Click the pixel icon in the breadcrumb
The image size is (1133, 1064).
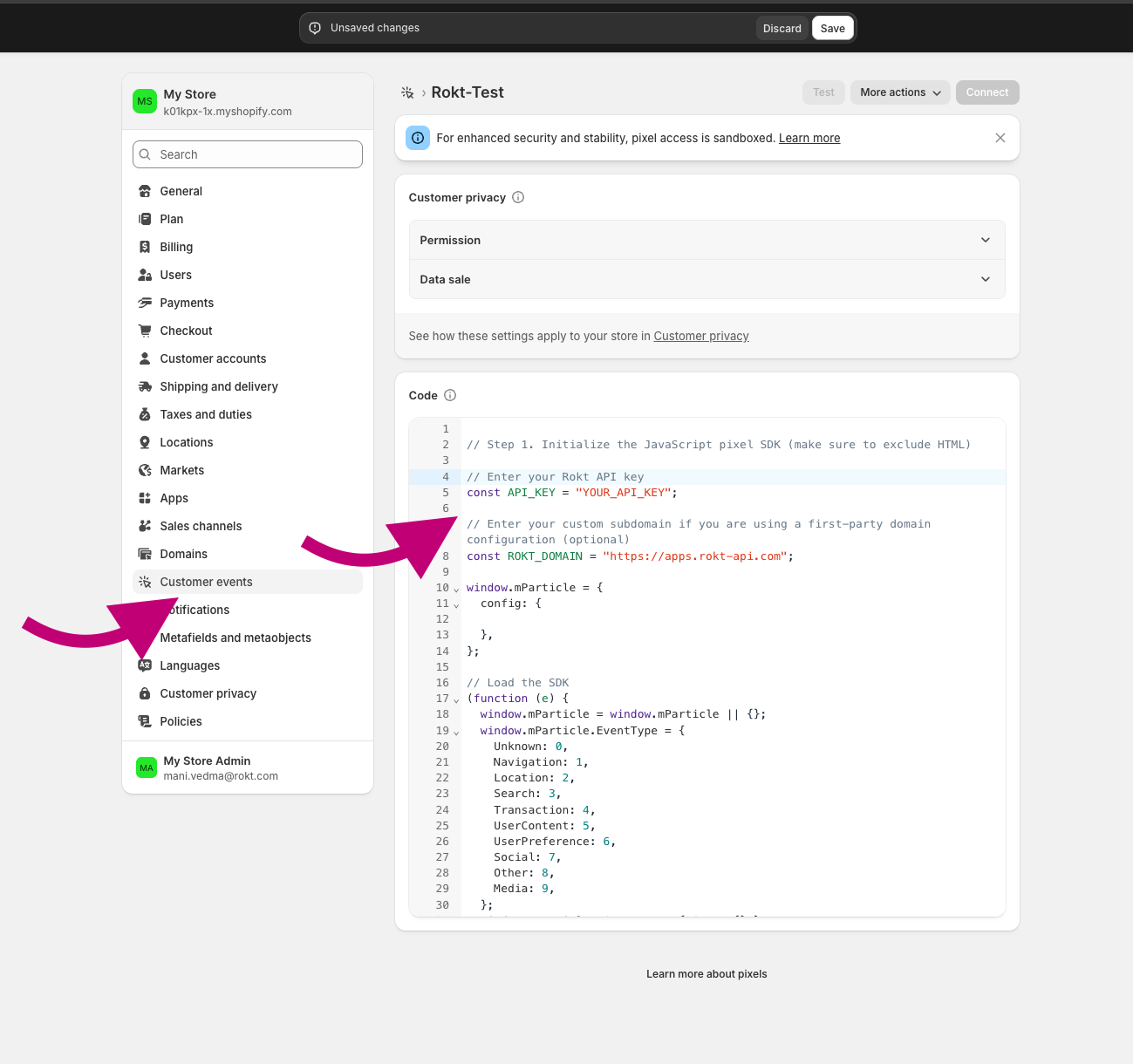(407, 92)
